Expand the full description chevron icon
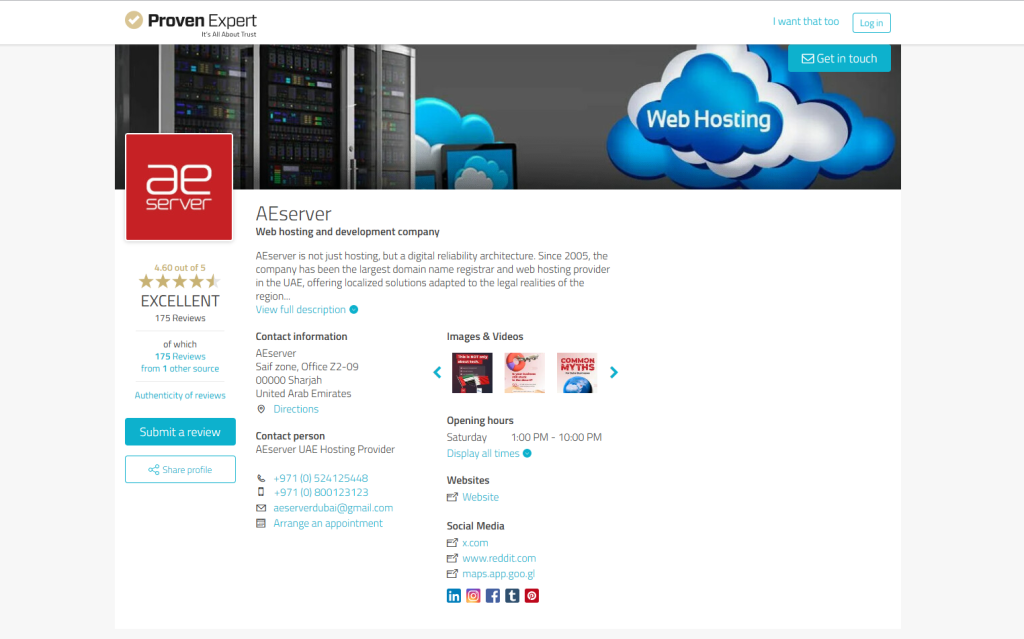1024x639 pixels. [353, 310]
